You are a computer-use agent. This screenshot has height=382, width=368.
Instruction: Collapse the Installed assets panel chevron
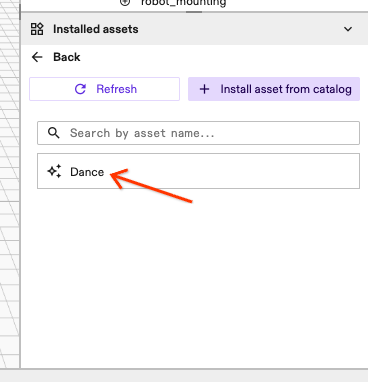tap(348, 29)
